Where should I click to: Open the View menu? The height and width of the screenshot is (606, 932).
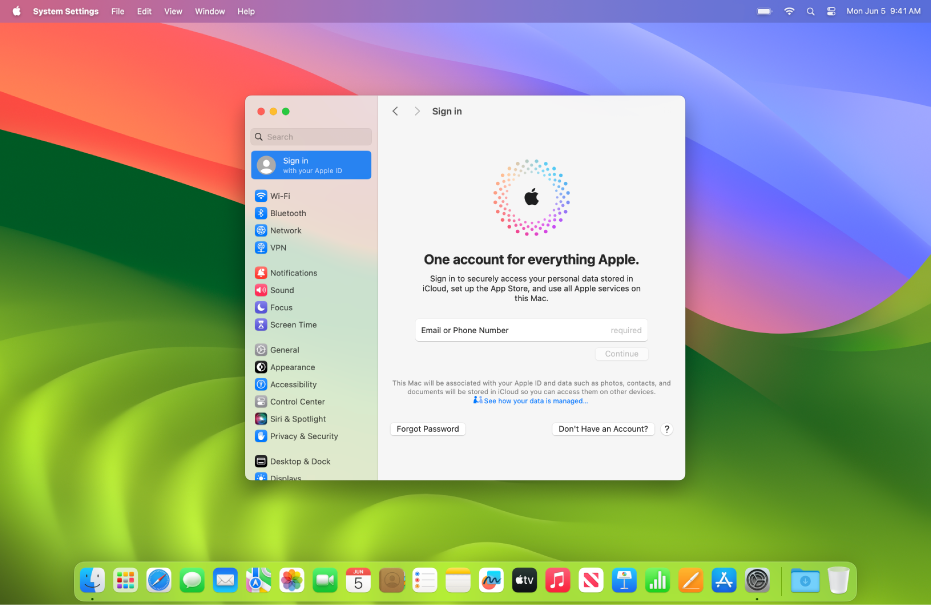point(173,11)
